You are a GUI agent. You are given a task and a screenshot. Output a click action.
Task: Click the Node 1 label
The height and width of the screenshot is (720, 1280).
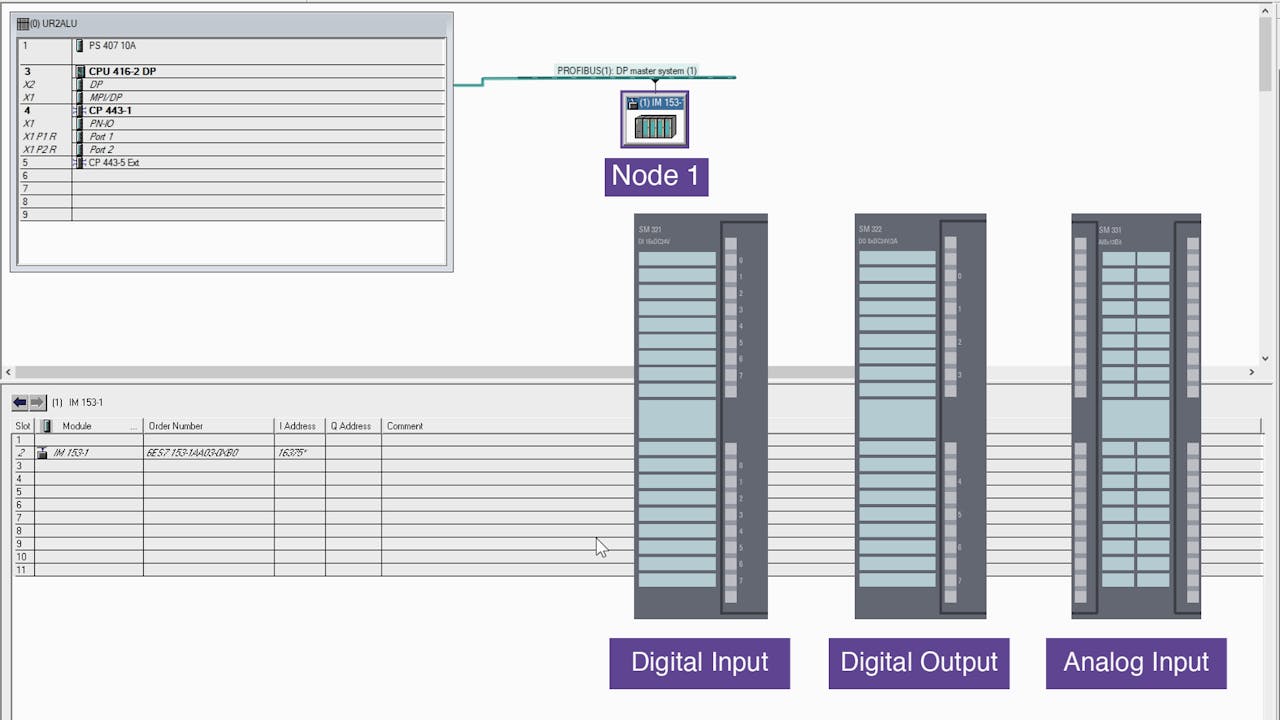click(x=655, y=176)
